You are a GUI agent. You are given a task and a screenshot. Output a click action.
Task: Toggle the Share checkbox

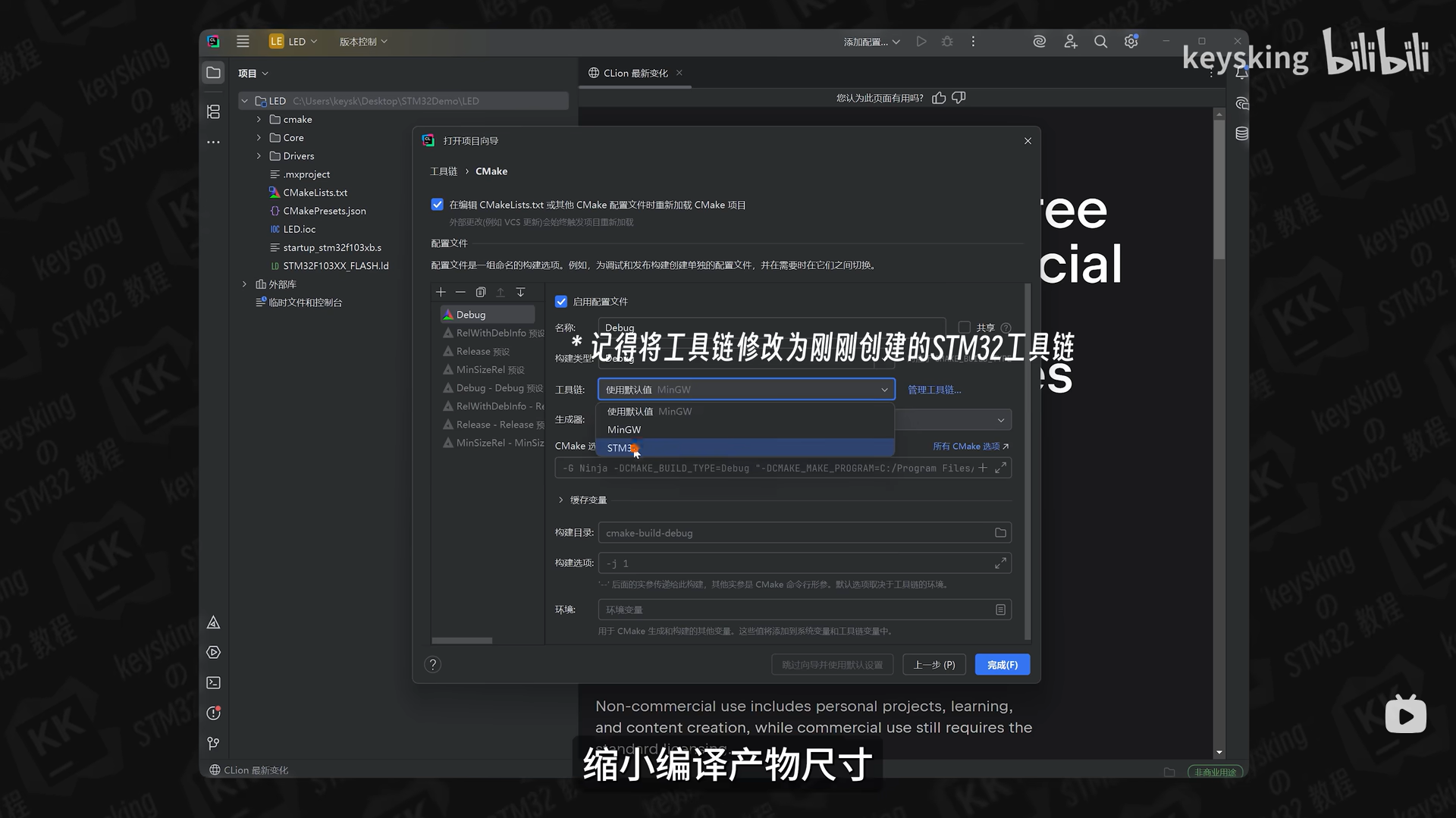(964, 328)
